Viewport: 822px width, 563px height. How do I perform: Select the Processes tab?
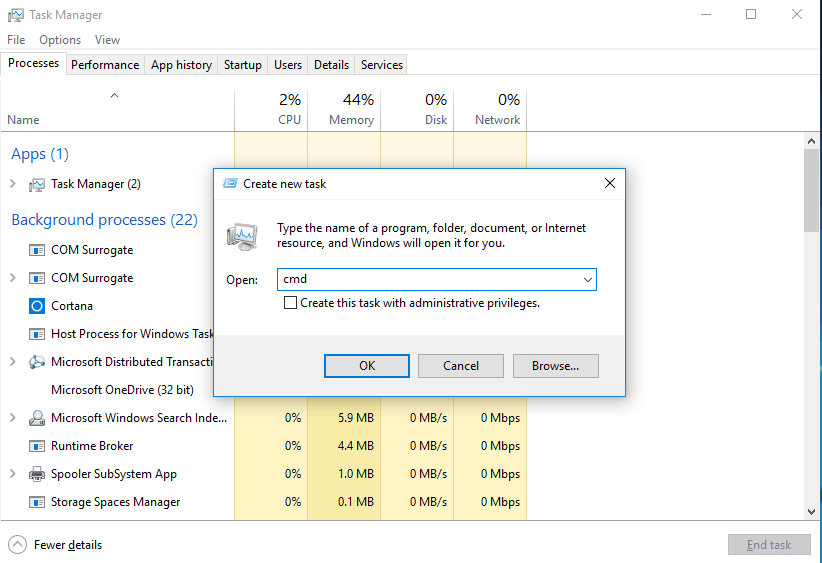34,63
